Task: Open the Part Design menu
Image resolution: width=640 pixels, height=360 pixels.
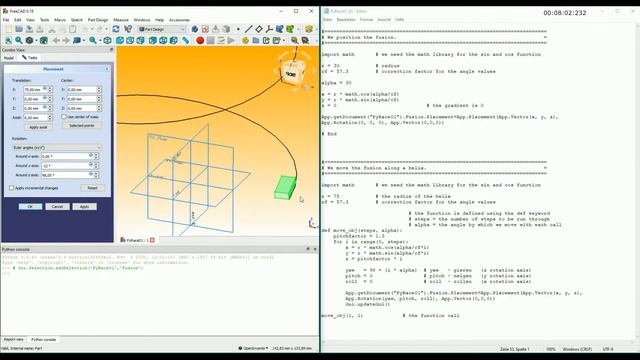Action: pos(98,20)
